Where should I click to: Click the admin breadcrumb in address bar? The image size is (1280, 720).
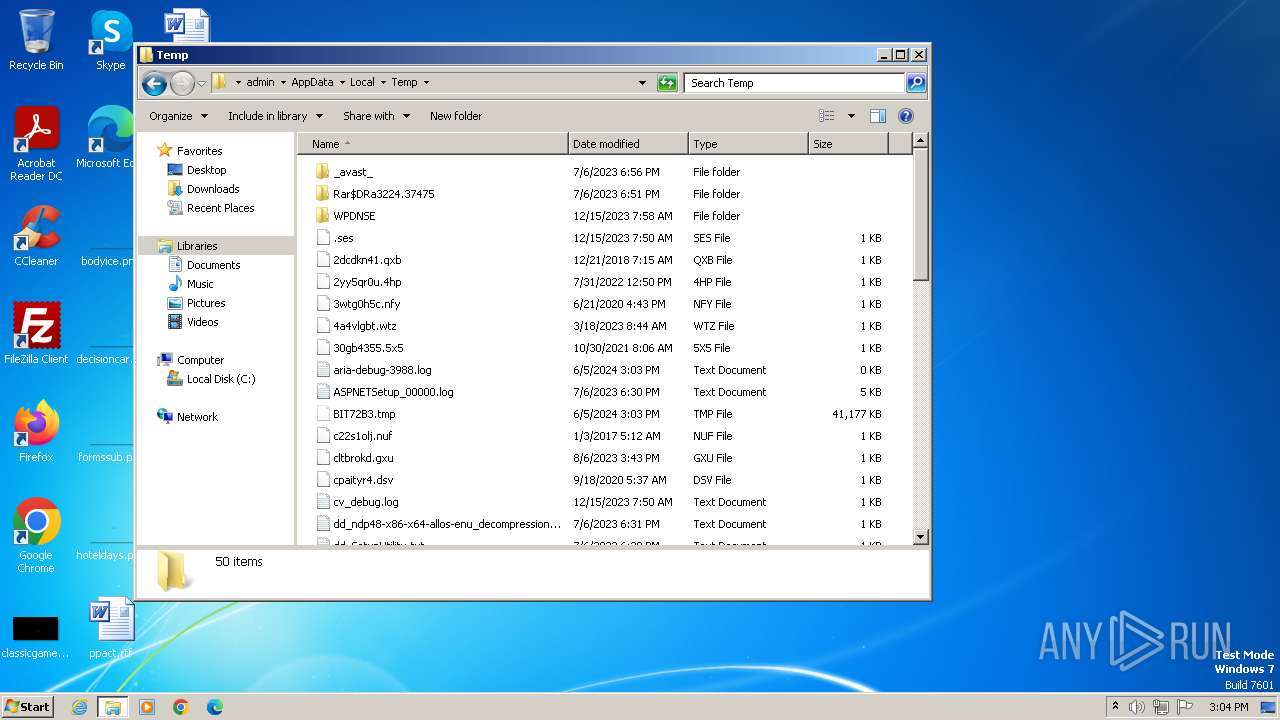pos(260,83)
